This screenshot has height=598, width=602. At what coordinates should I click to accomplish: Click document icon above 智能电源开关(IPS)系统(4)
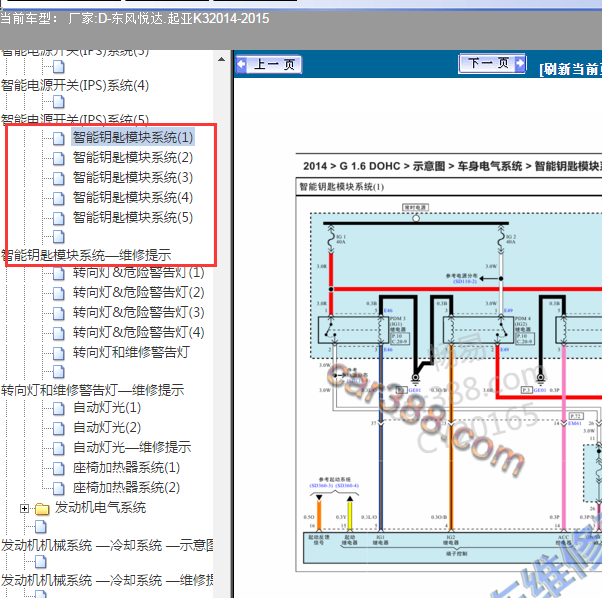tap(58, 67)
